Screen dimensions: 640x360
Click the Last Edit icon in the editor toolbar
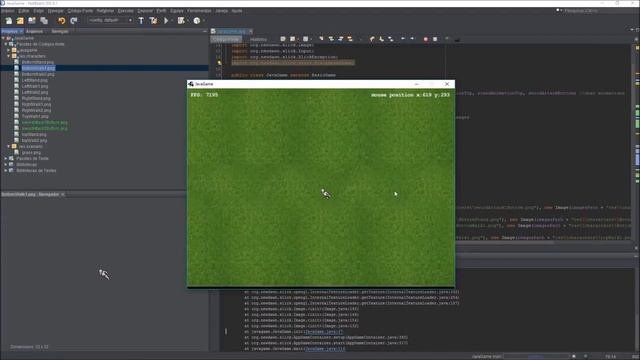tap(283, 39)
